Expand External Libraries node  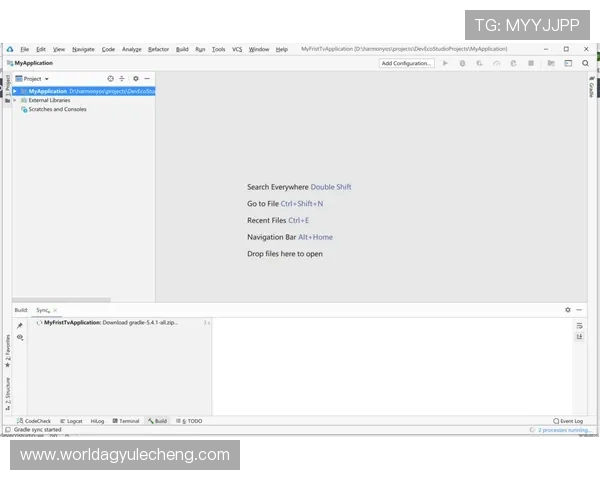click(15, 100)
